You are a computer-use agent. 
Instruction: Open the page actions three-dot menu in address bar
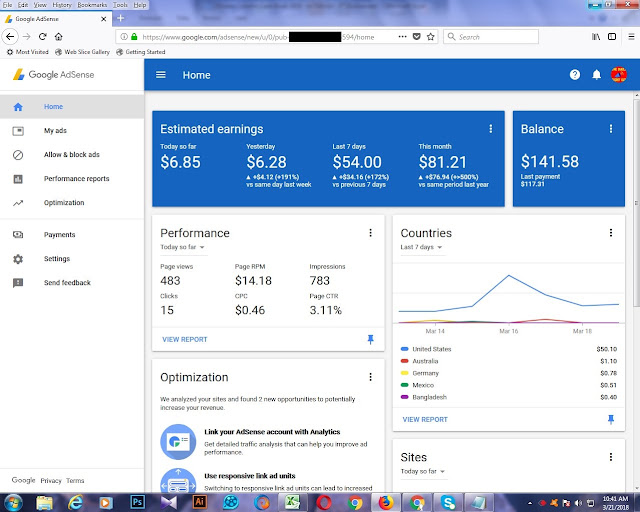(402, 37)
